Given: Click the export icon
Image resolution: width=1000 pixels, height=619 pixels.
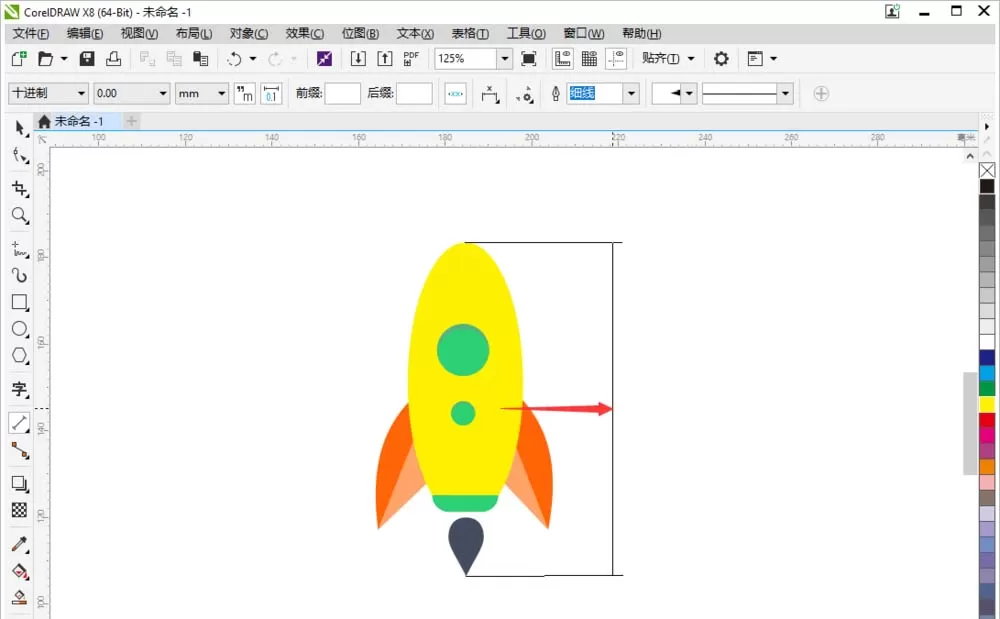Looking at the screenshot, I should pyautogui.click(x=385, y=59).
